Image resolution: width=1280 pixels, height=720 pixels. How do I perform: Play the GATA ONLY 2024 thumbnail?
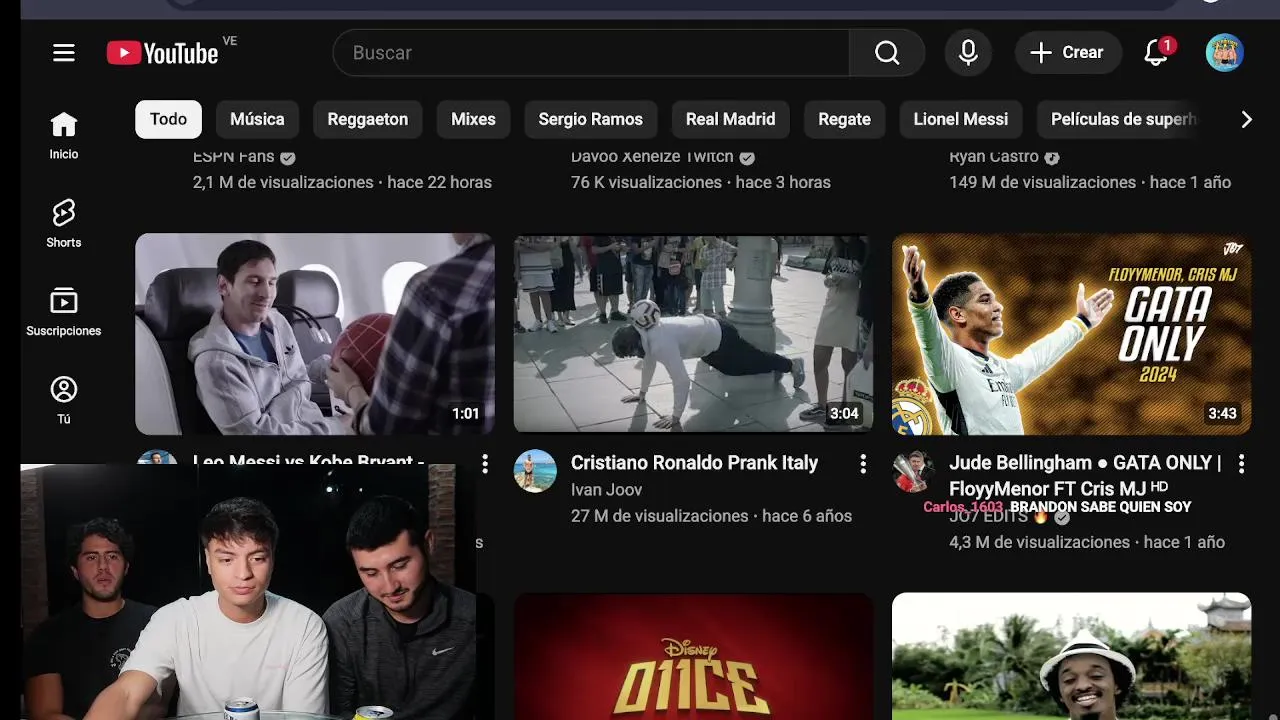pos(1071,334)
